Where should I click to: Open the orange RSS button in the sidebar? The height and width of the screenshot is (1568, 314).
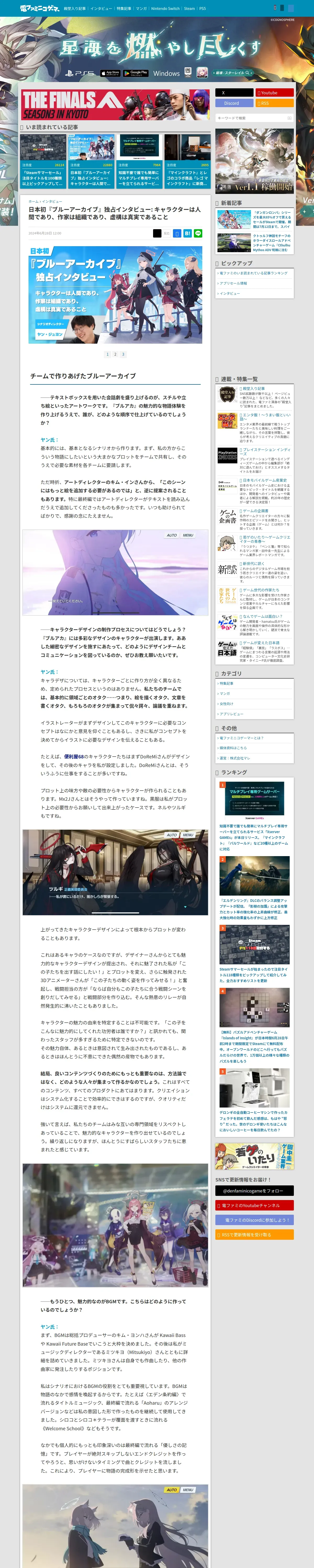[x=275, y=103]
